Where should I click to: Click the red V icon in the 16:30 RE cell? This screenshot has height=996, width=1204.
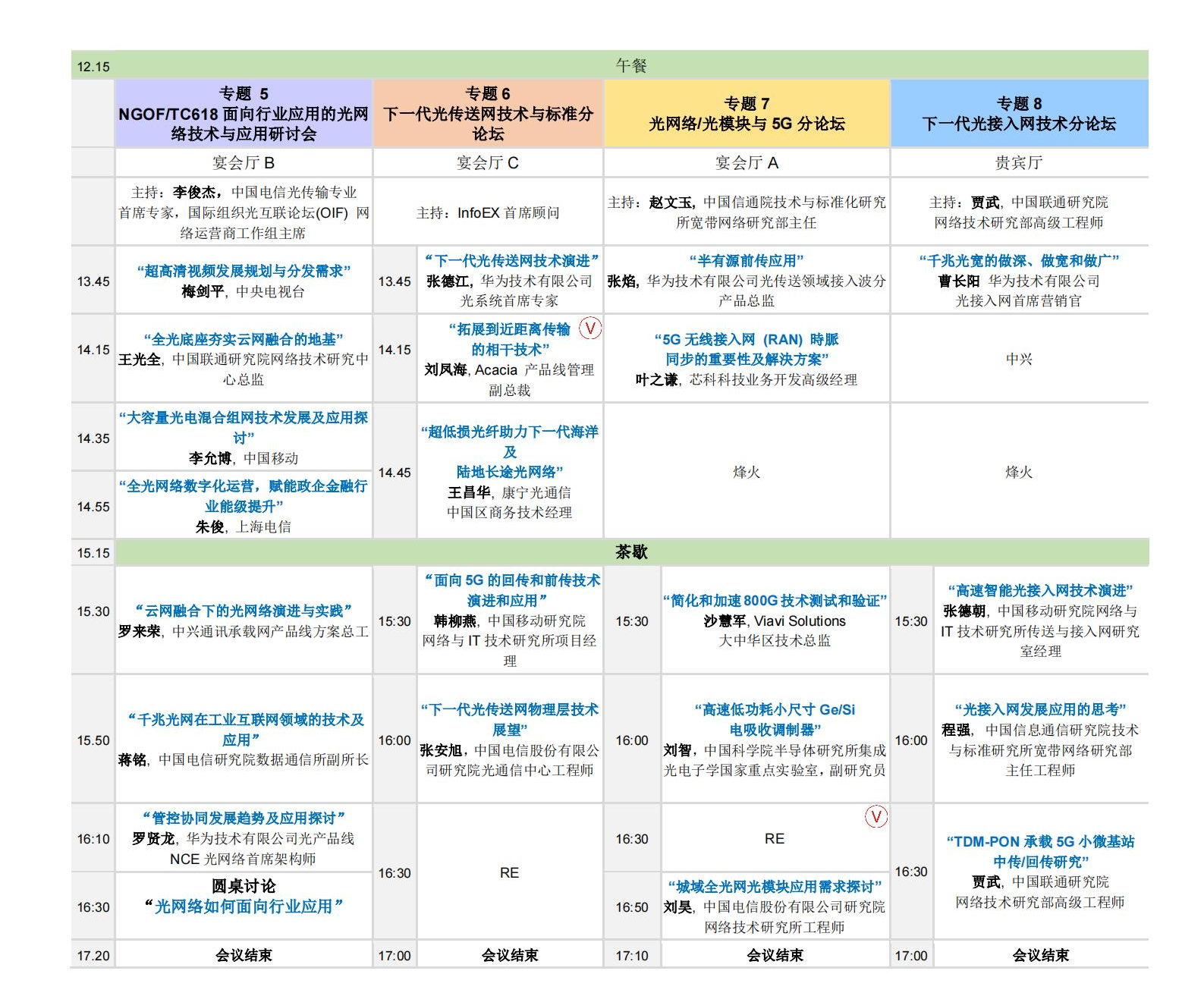876,817
